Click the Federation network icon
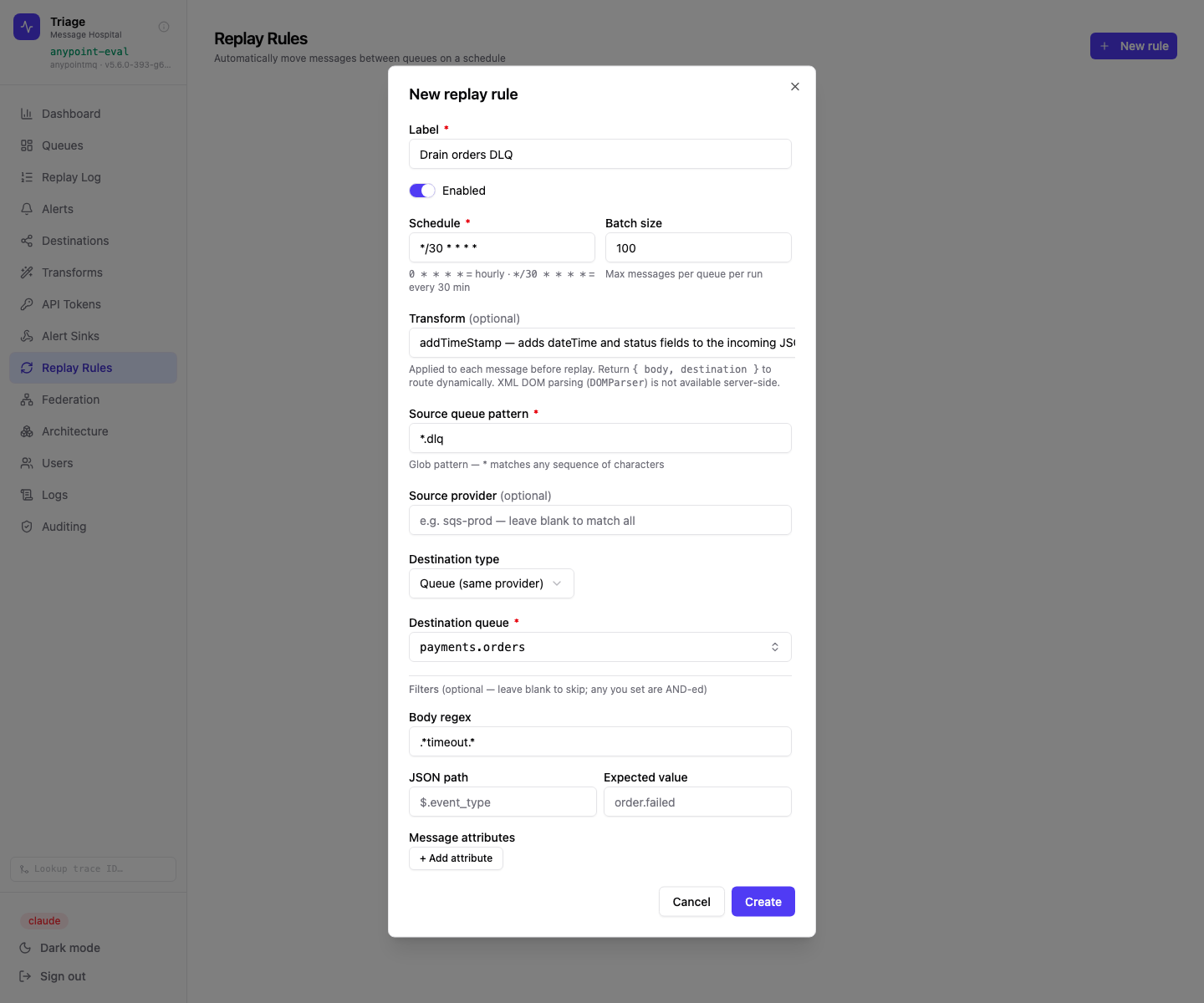The height and width of the screenshot is (1003, 1204). tap(27, 400)
